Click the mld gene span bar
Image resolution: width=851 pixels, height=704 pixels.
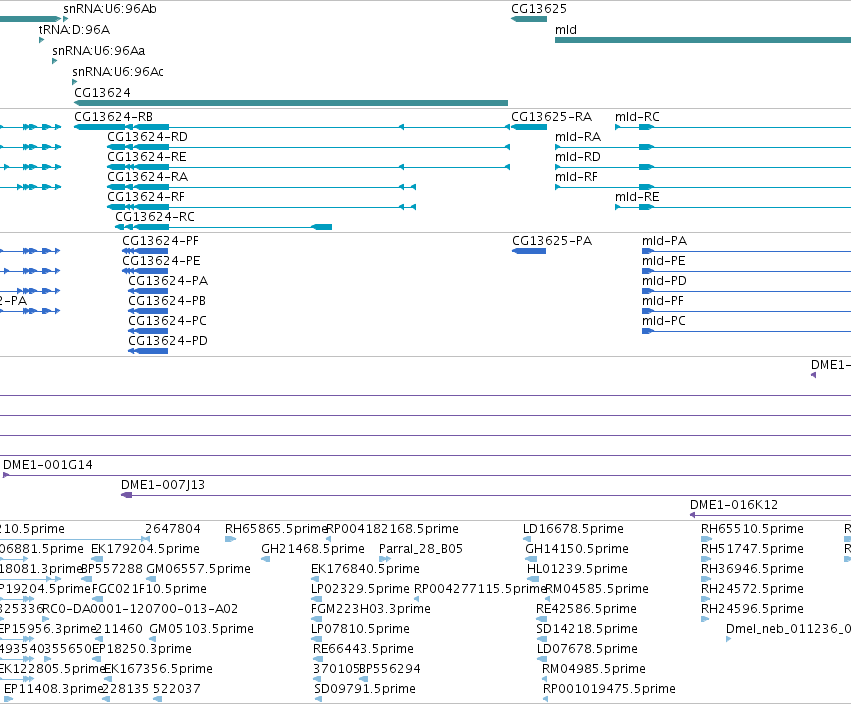[x=703, y=40]
